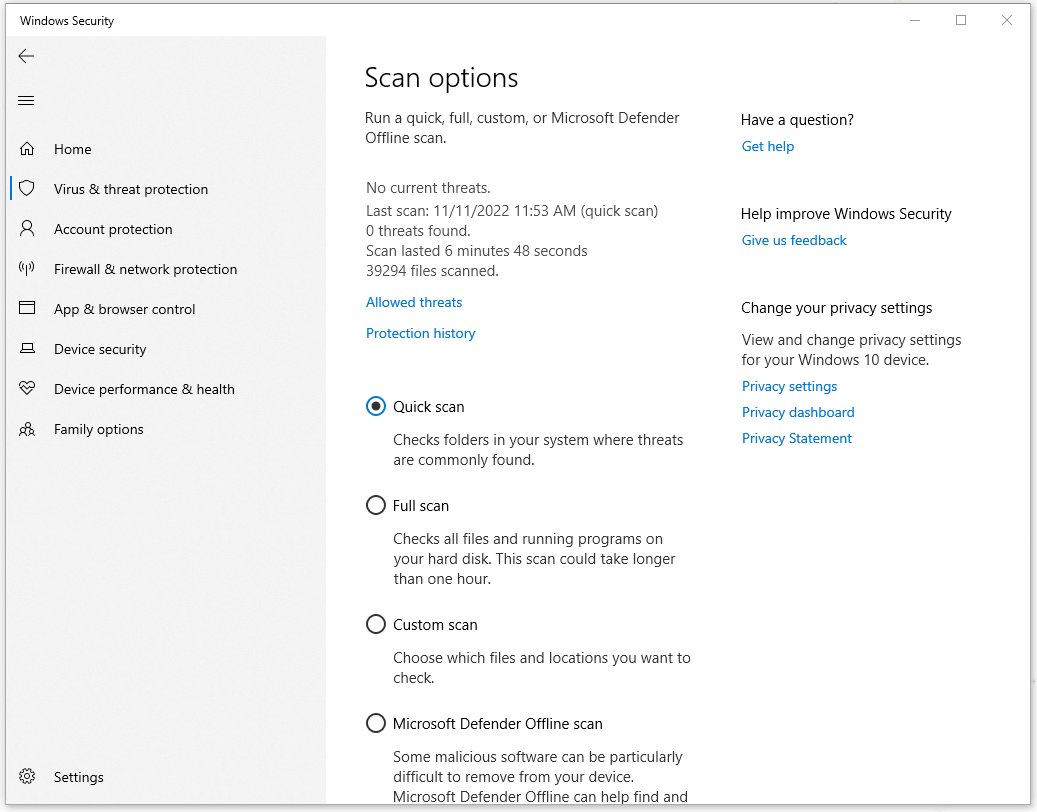Open Privacy dashboard link
Viewport: 1037px width, 812px height.
click(798, 413)
